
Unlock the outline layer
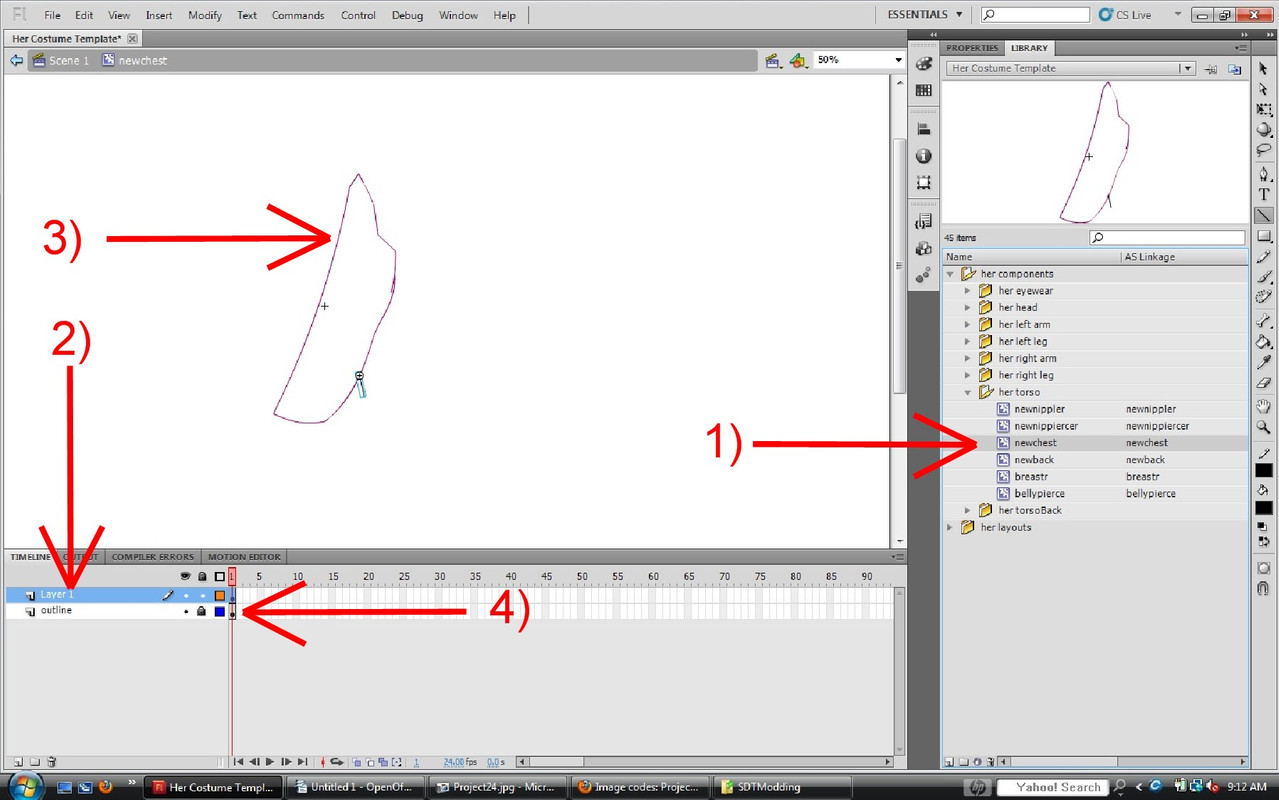[201, 611]
